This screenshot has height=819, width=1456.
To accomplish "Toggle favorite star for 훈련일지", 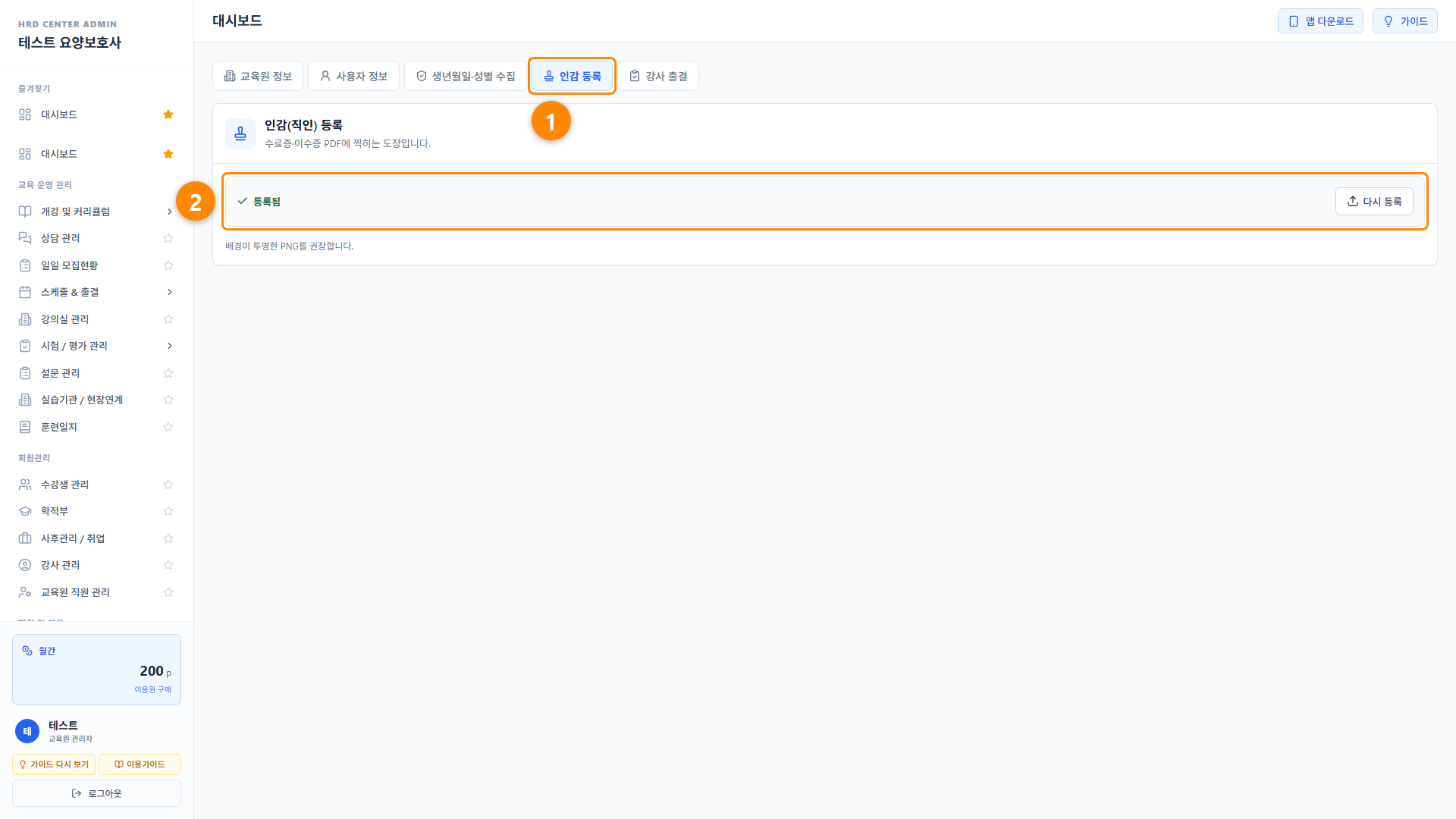I will pos(168,427).
